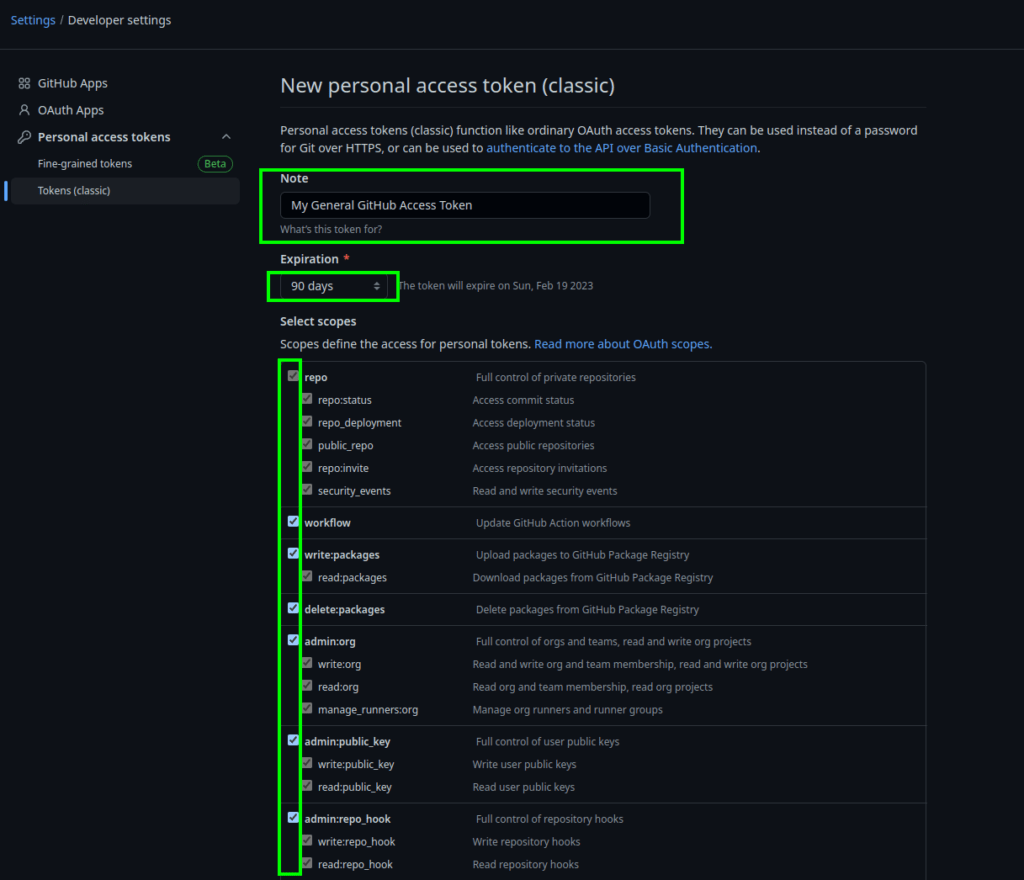Viewport: 1024px width, 880px height.
Task: Click the Developer settings breadcrumb text
Action: 120,20
